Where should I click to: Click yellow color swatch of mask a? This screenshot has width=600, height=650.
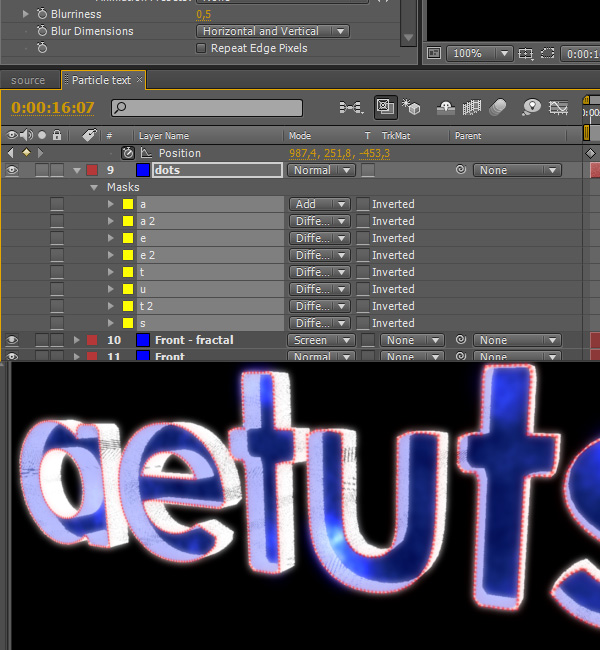[128, 204]
